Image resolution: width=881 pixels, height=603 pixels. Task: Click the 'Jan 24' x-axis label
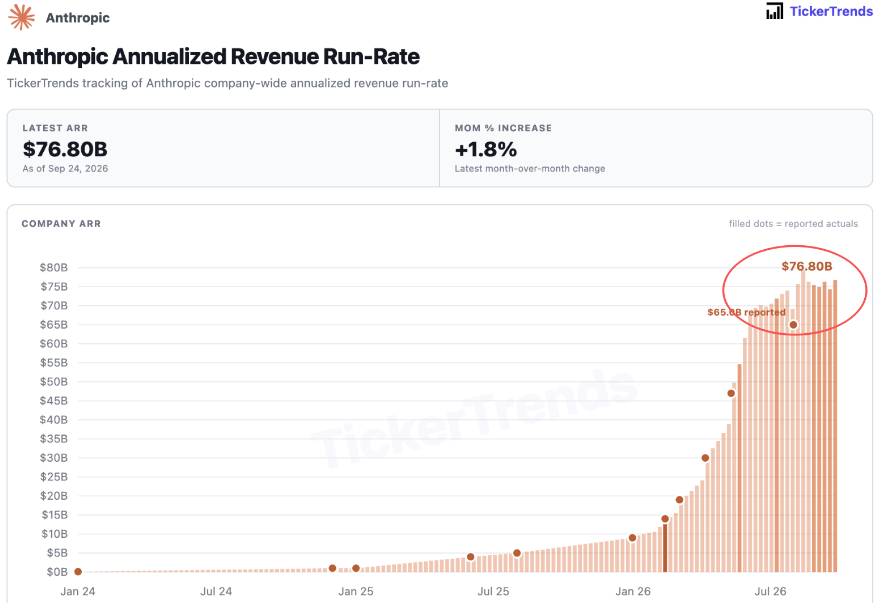78,591
